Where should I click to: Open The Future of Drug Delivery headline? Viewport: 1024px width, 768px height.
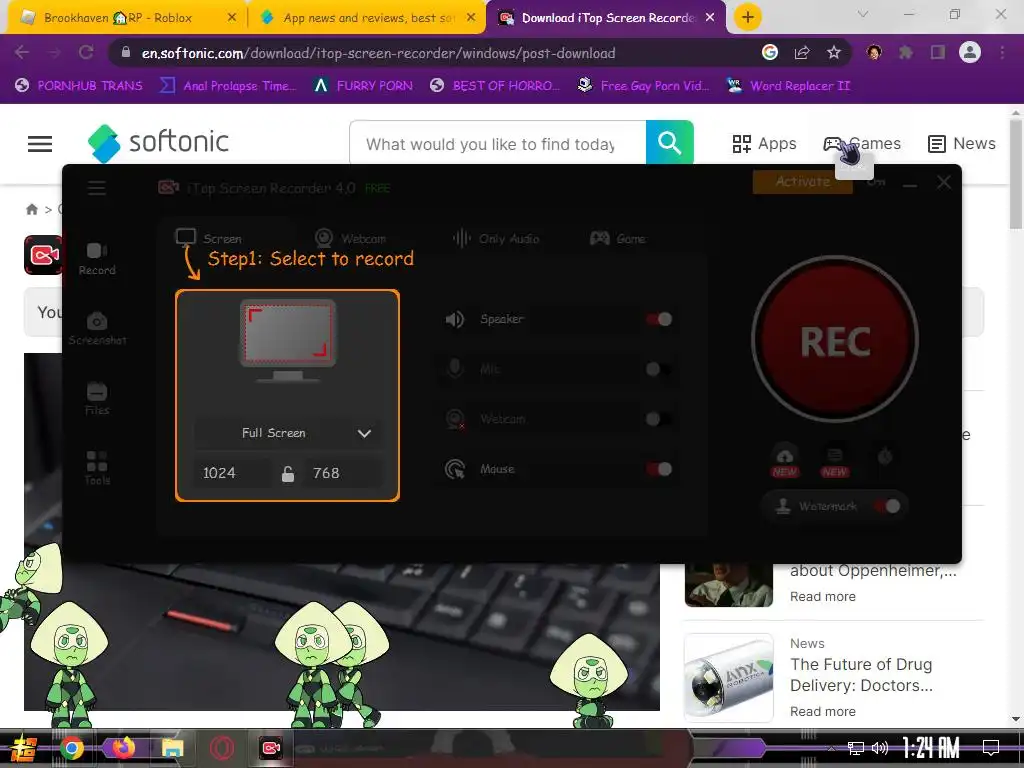coord(861,675)
